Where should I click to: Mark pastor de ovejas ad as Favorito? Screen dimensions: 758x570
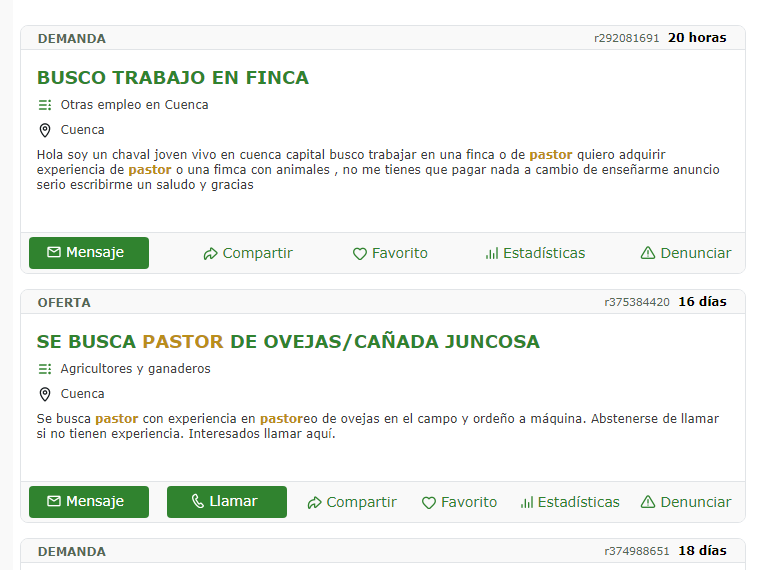click(x=459, y=502)
